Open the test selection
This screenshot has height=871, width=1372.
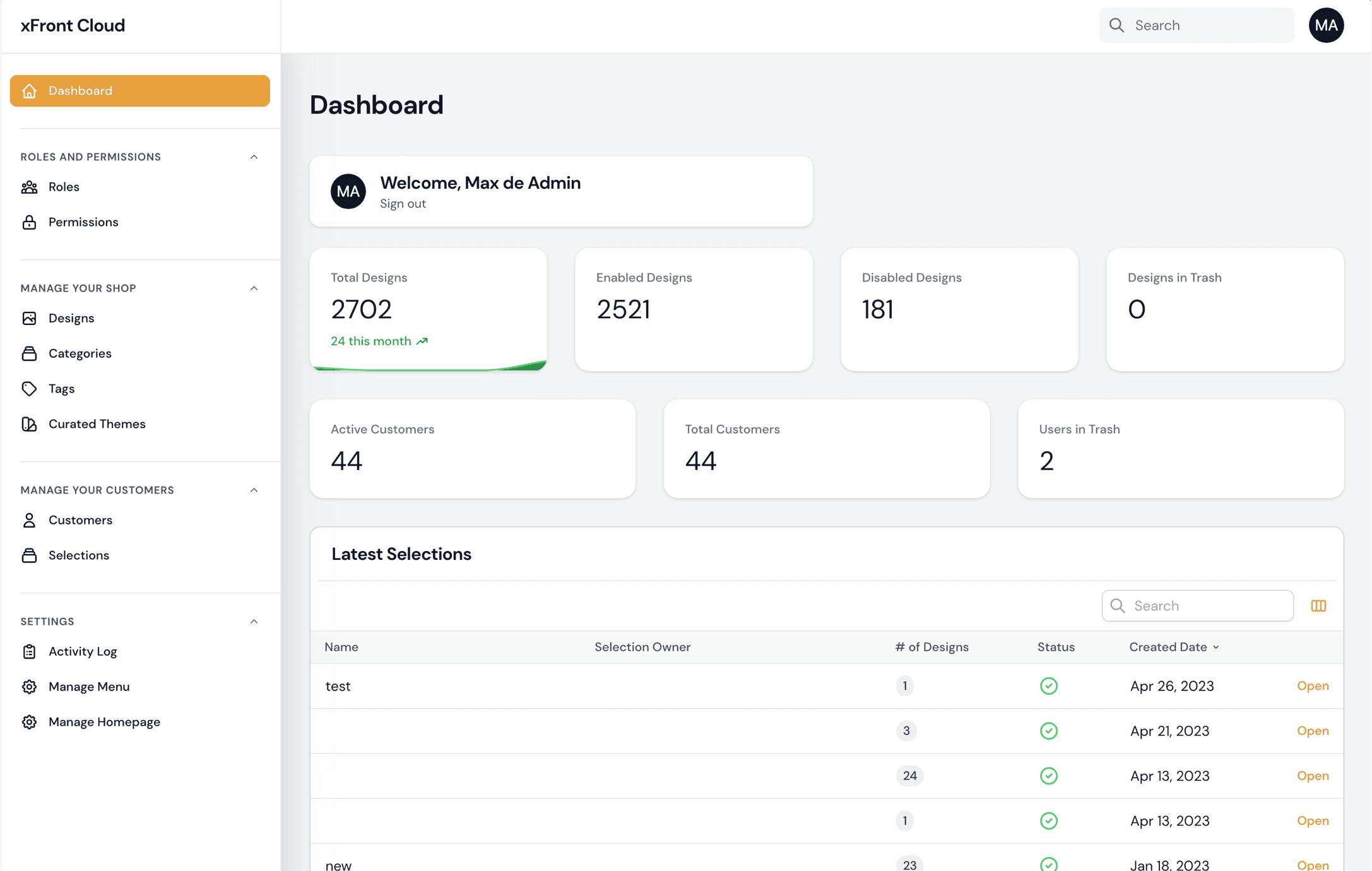pyautogui.click(x=1313, y=685)
